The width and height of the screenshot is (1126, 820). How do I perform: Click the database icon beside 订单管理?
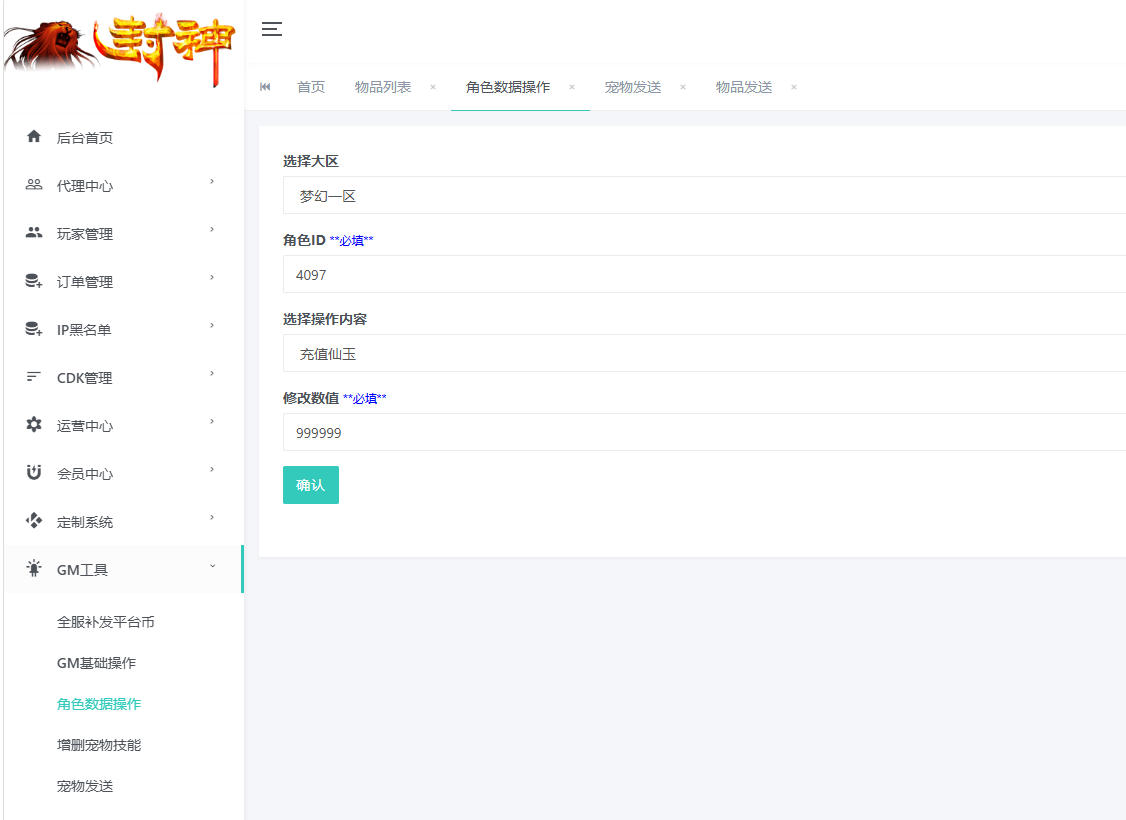point(34,281)
